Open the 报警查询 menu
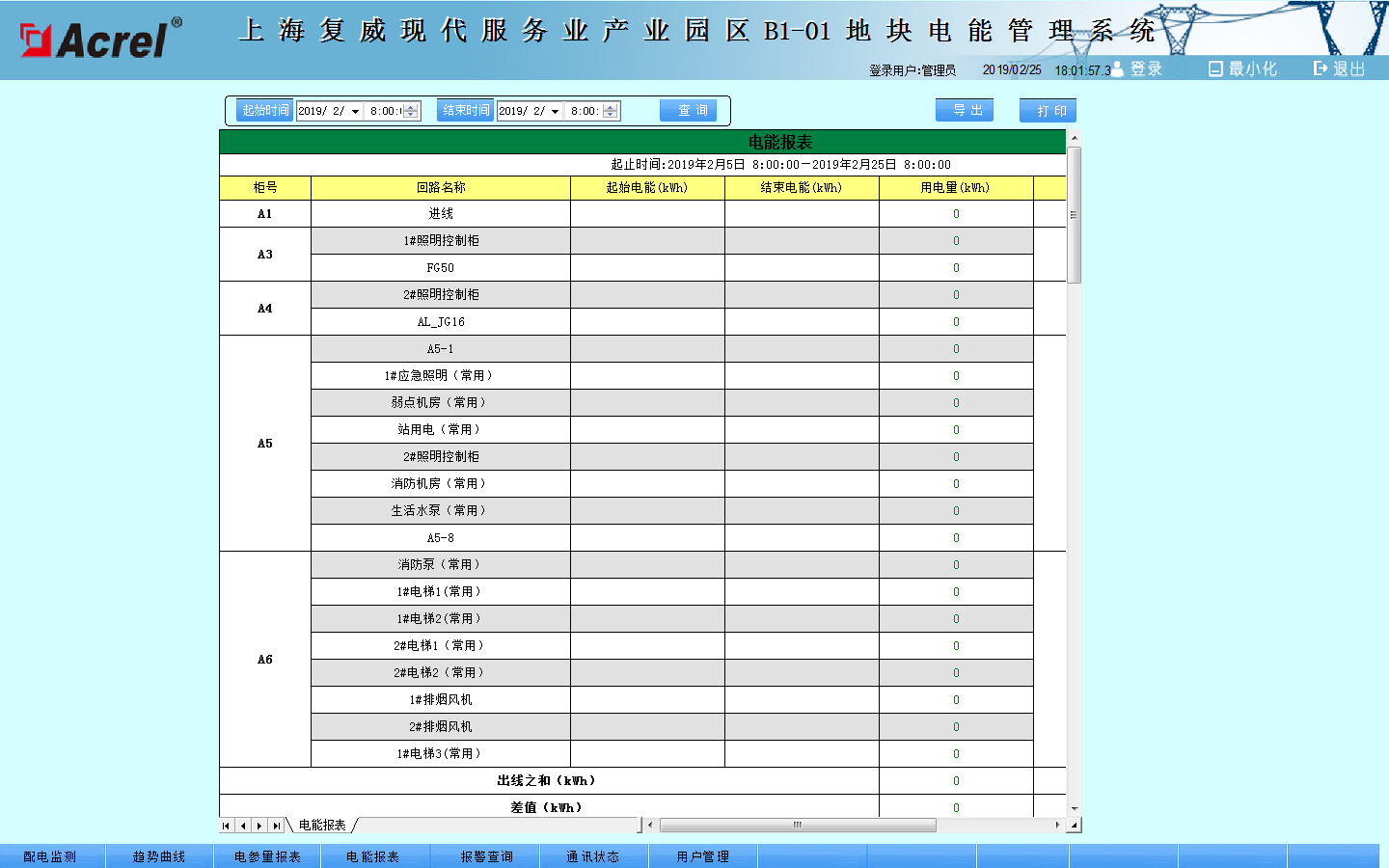Viewport: 1389px width, 868px height. coord(485,856)
